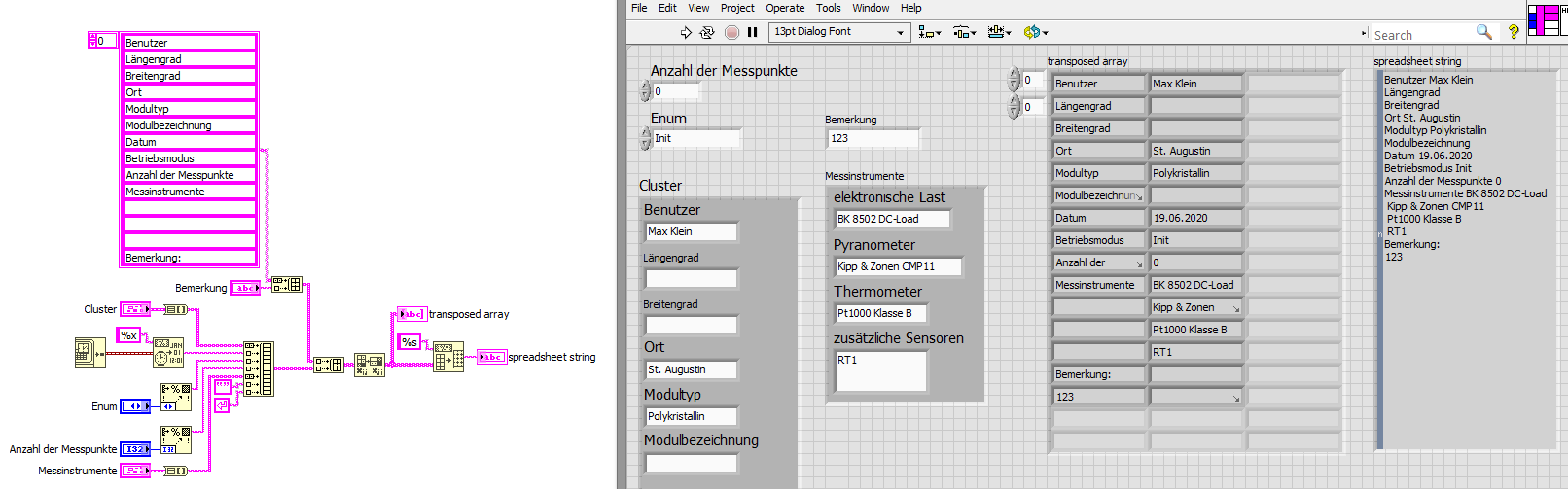Viewport: 1568px width, 489px height.
Task: Click the Ort field with St. Augustin
Action: [x=692, y=369]
